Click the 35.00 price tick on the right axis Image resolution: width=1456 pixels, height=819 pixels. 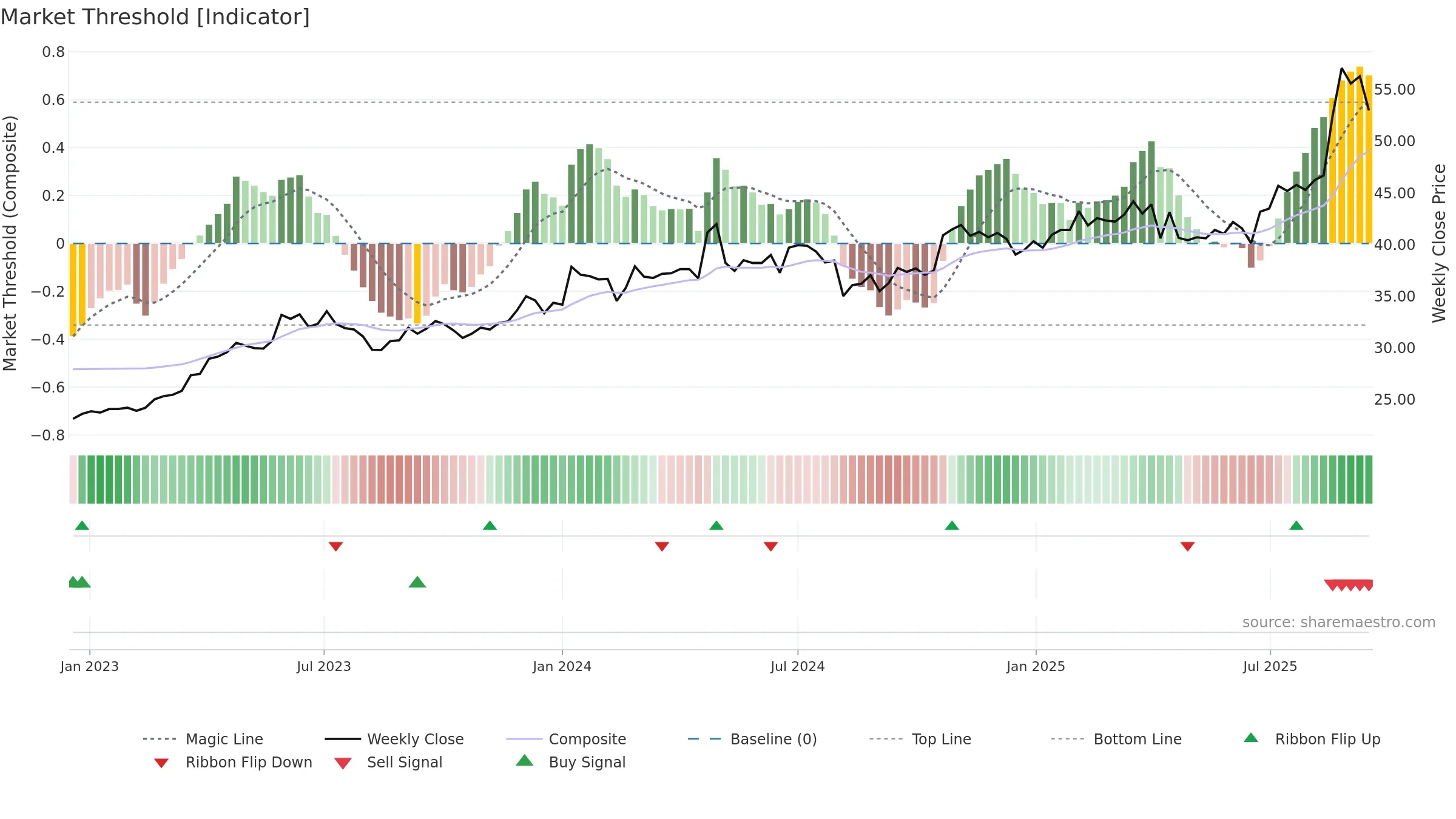tap(1395, 297)
